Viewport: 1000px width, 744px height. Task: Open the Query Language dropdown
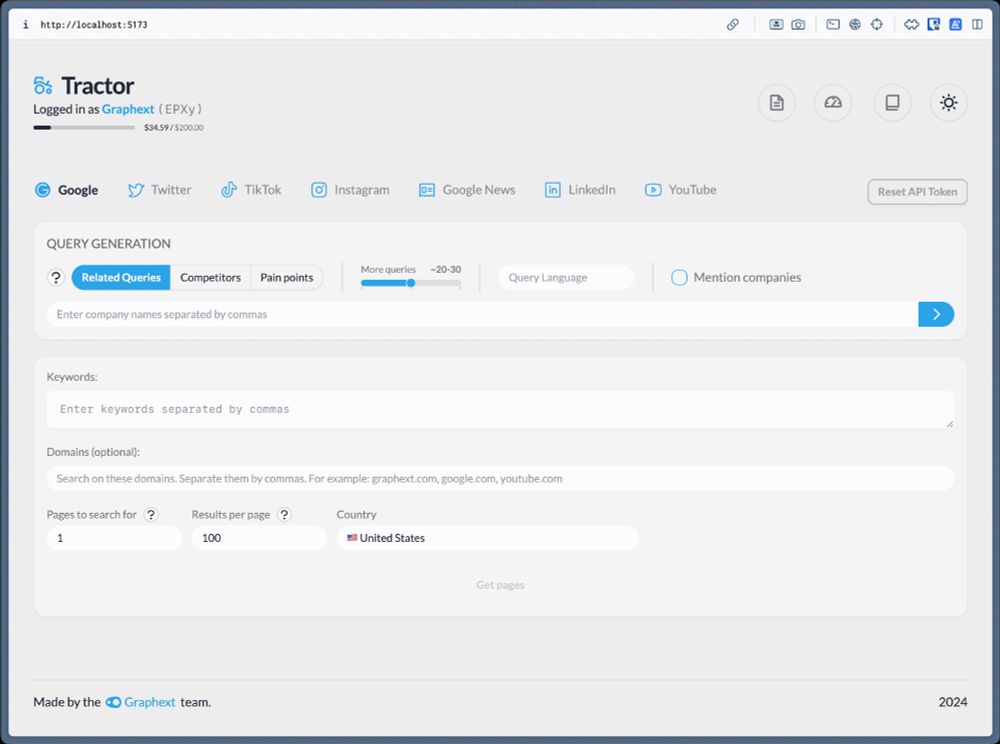click(566, 277)
